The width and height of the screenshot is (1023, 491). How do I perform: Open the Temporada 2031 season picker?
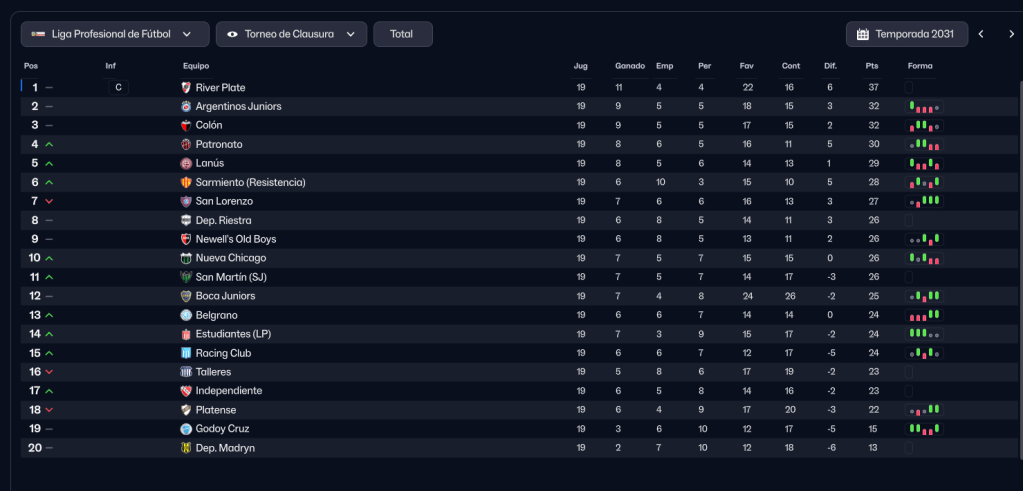coord(907,34)
